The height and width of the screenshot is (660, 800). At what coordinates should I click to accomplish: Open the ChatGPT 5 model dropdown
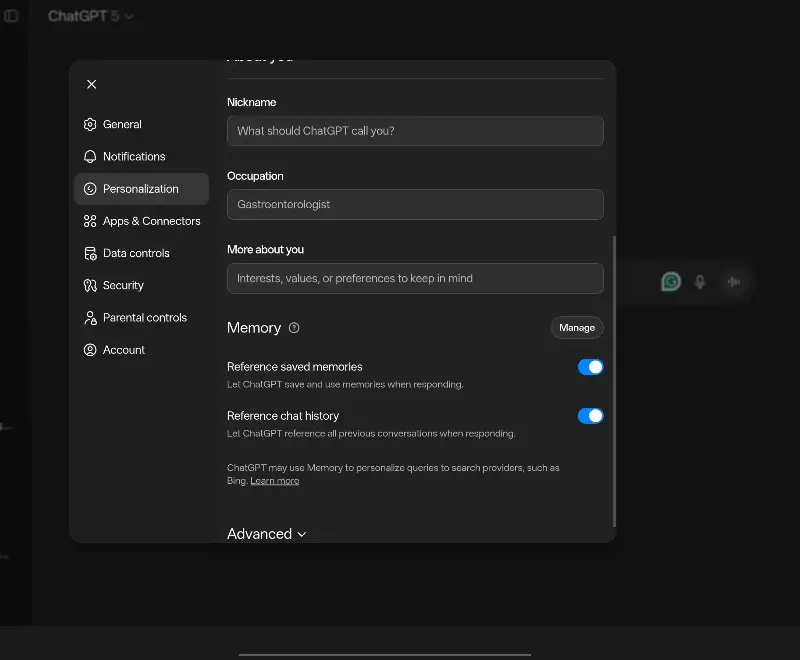(92, 16)
